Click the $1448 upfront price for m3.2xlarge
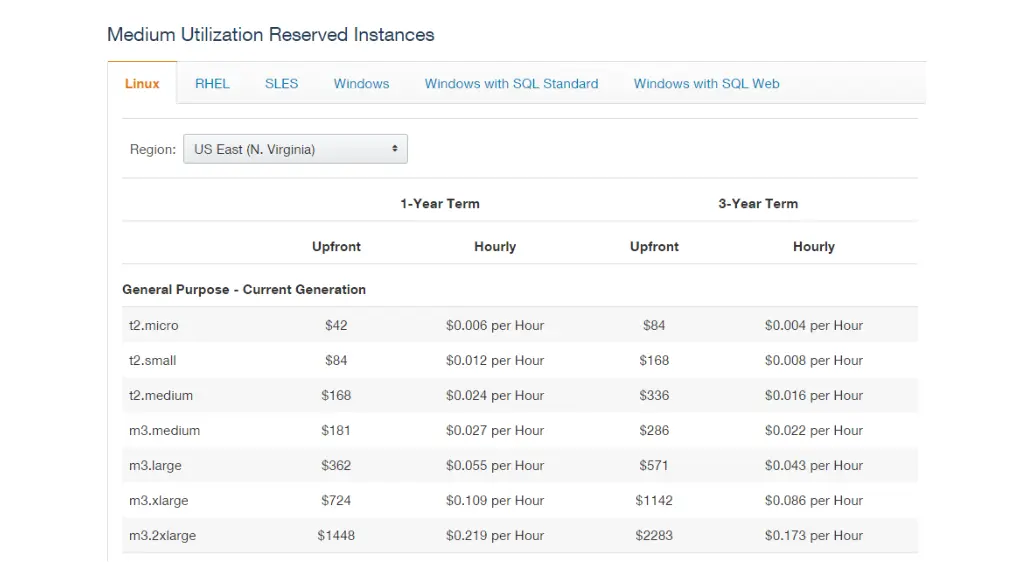 click(x=336, y=536)
